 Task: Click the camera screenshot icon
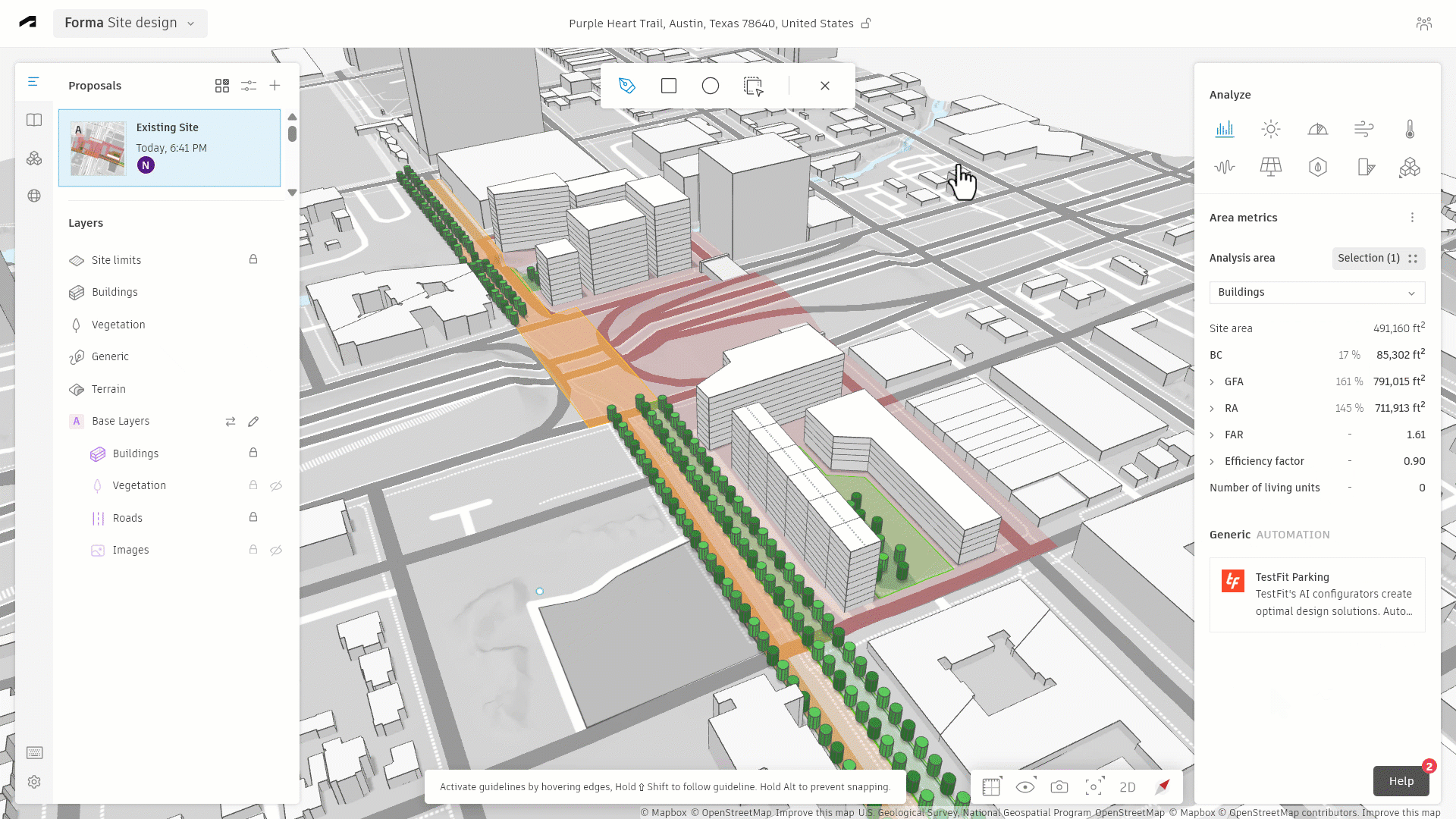point(1059,787)
